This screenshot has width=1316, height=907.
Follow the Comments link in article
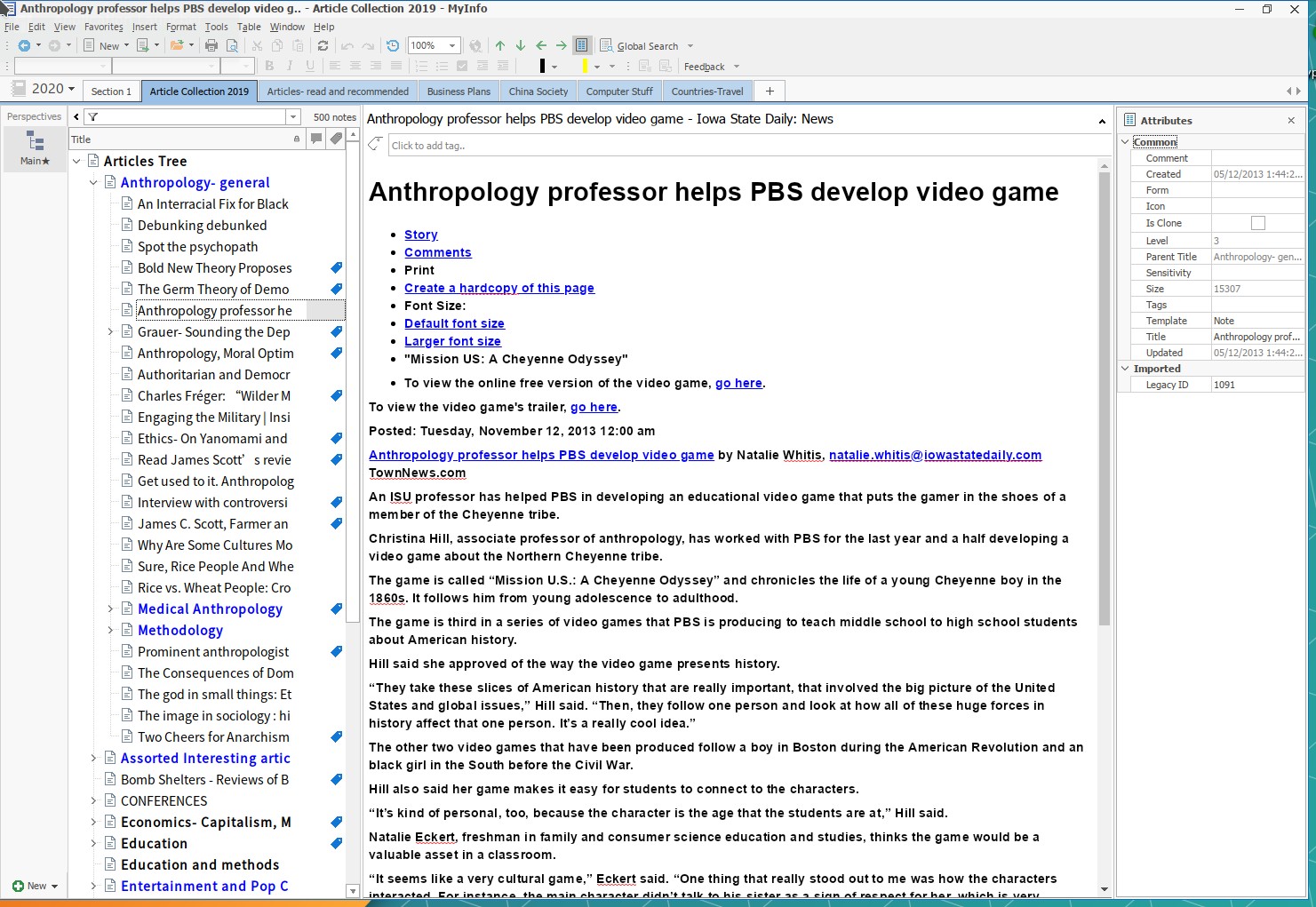(x=437, y=252)
